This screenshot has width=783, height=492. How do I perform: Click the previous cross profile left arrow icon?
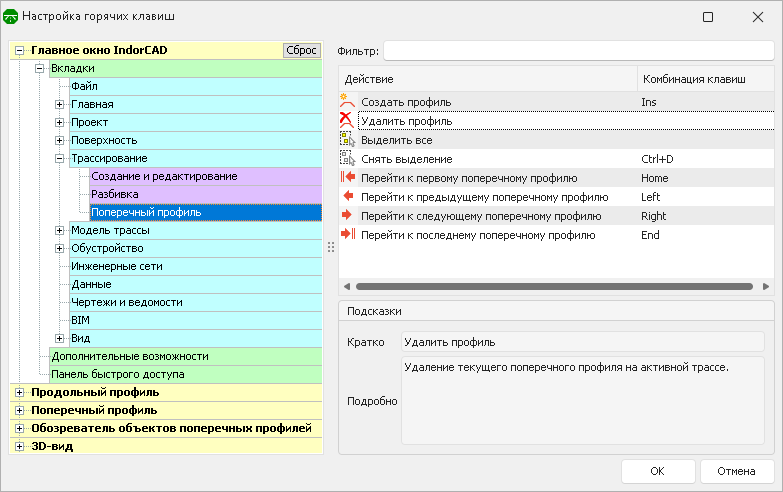347,197
